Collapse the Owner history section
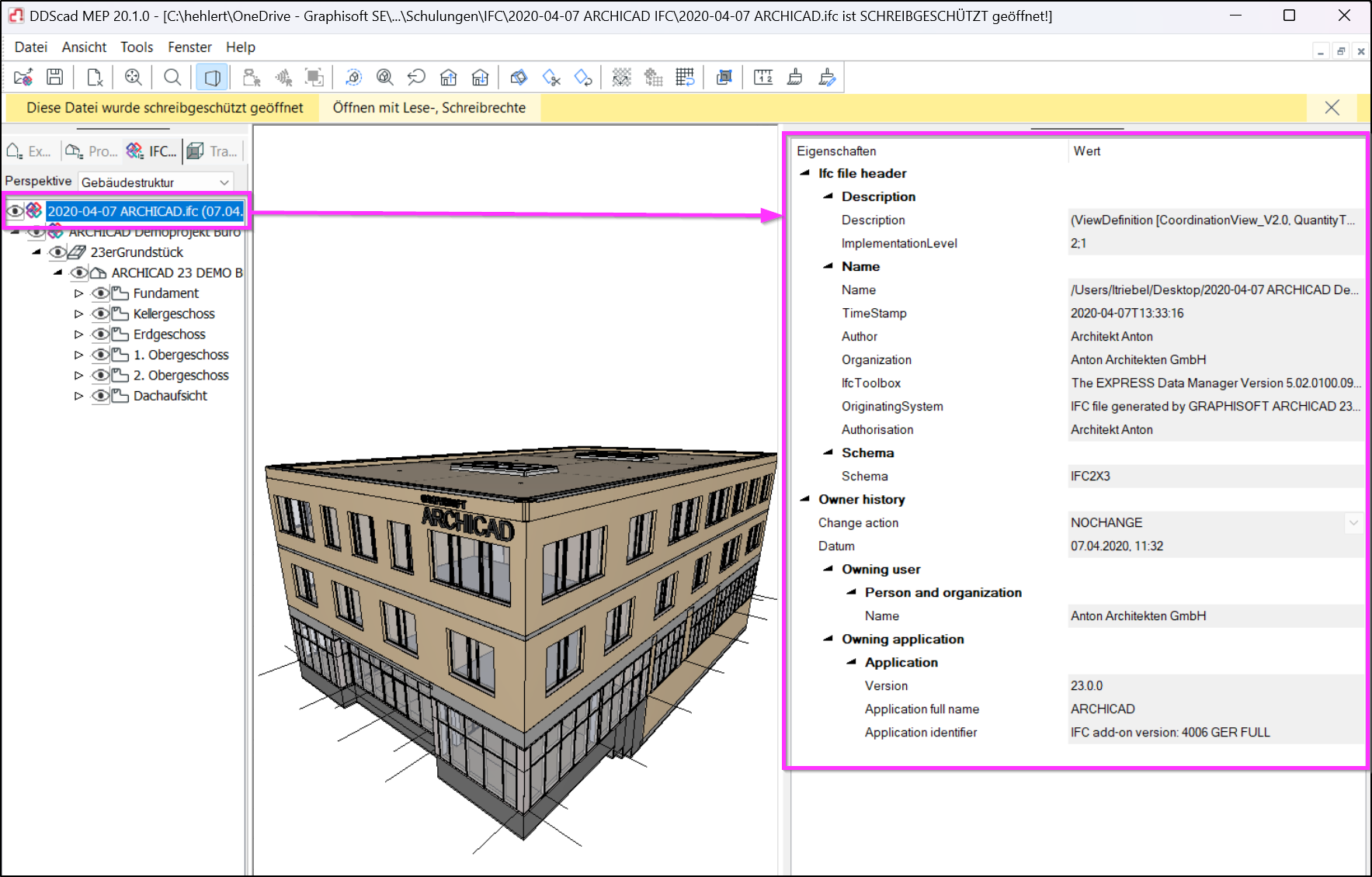 click(805, 499)
